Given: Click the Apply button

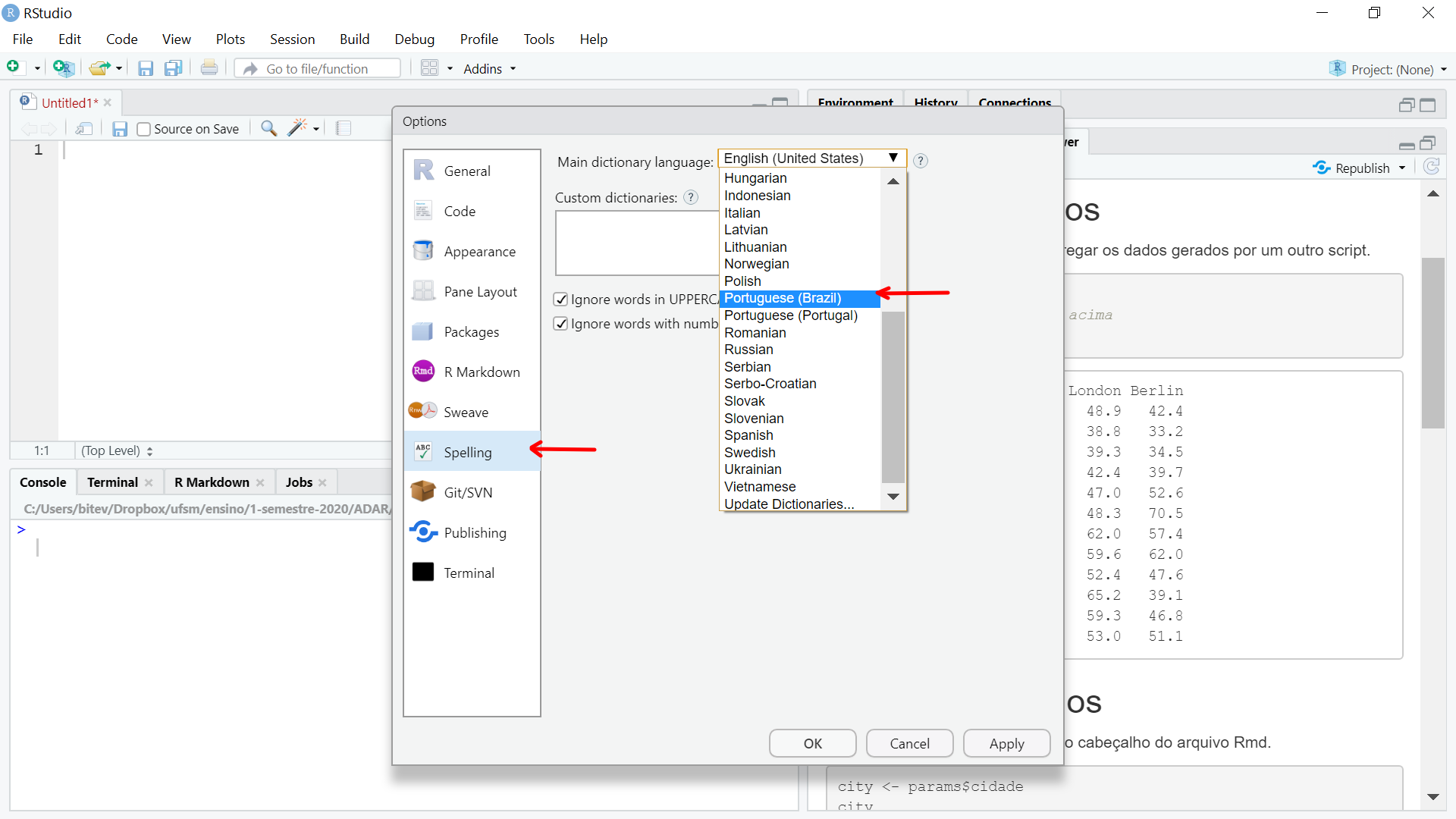Looking at the screenshot, I should [1006, 743].
